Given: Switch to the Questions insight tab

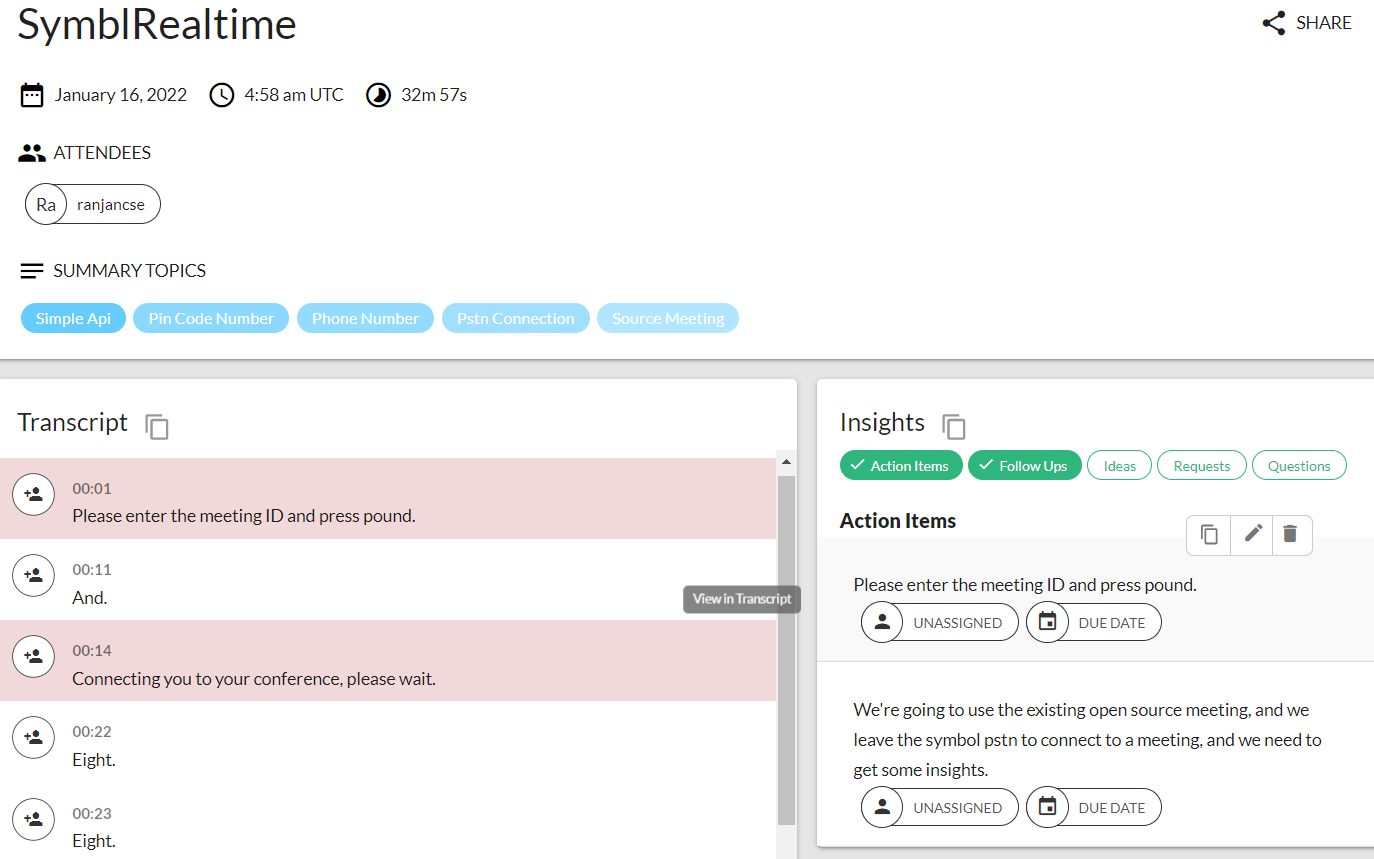Looking at the screenshot, I should point(1299,465).
